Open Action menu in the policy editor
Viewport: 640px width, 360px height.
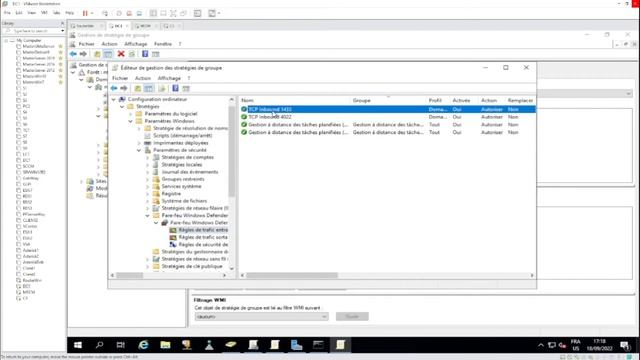pyautogui.click(x=143, y=78)
